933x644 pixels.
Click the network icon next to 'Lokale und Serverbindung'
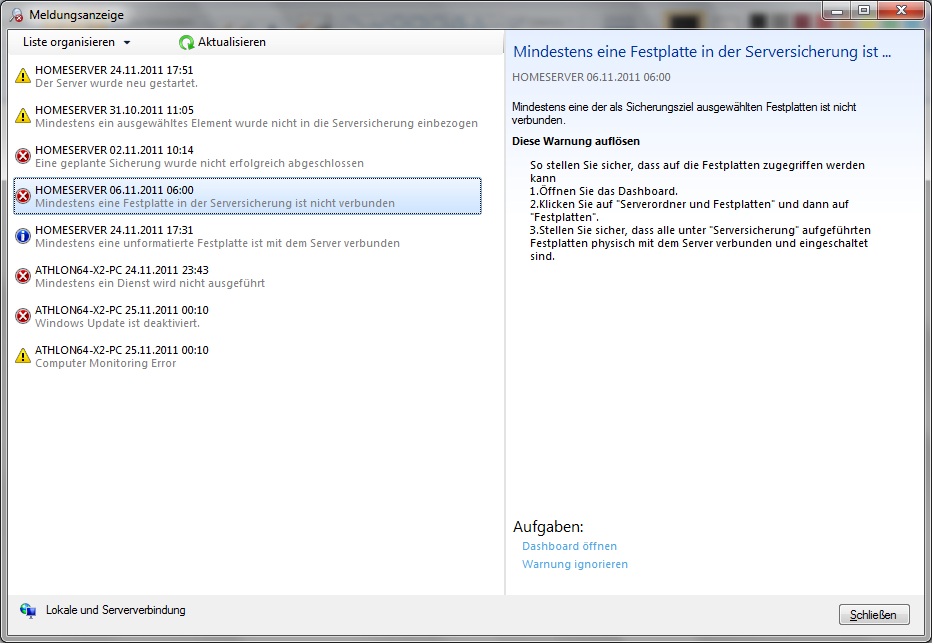27,610
